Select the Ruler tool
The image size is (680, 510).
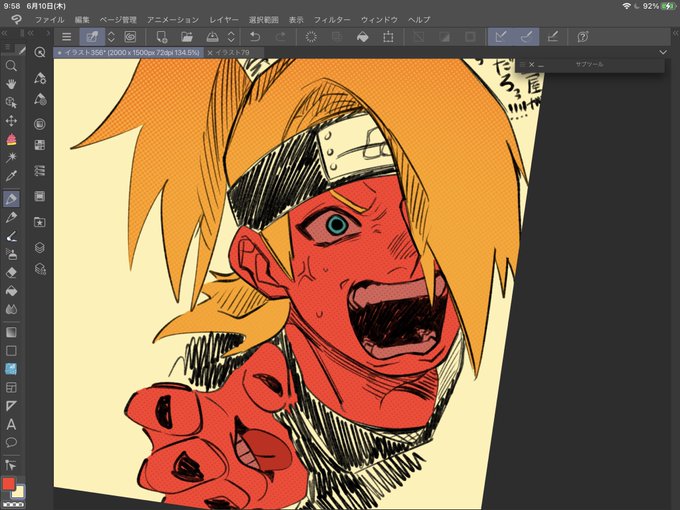click(11, 406)
